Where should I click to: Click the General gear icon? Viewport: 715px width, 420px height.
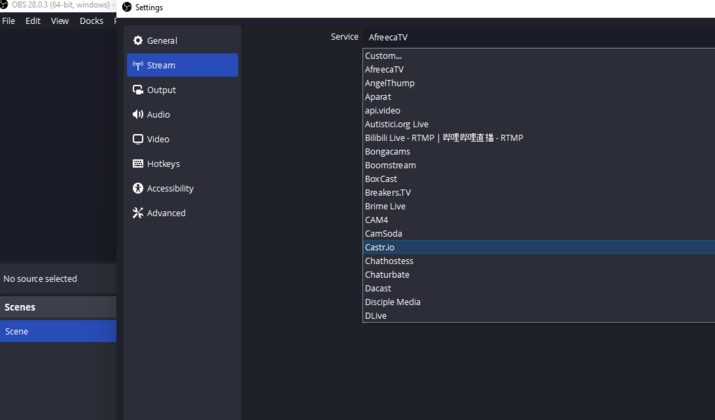[x=138, y=41]
